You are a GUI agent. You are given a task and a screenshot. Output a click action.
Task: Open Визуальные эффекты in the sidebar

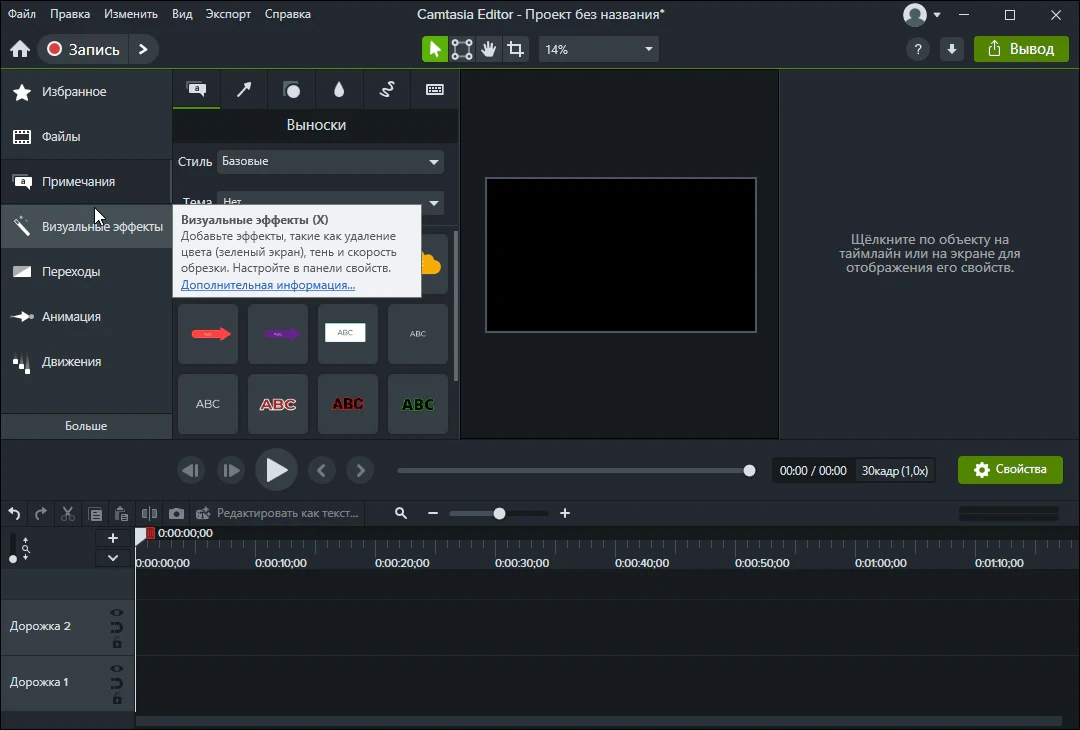(86, 227)
